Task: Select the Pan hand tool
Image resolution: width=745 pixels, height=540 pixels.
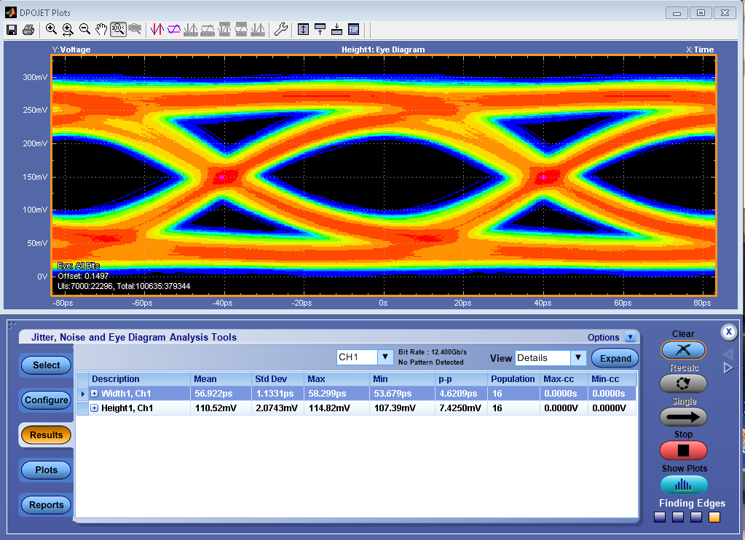Action: [101, 29]
